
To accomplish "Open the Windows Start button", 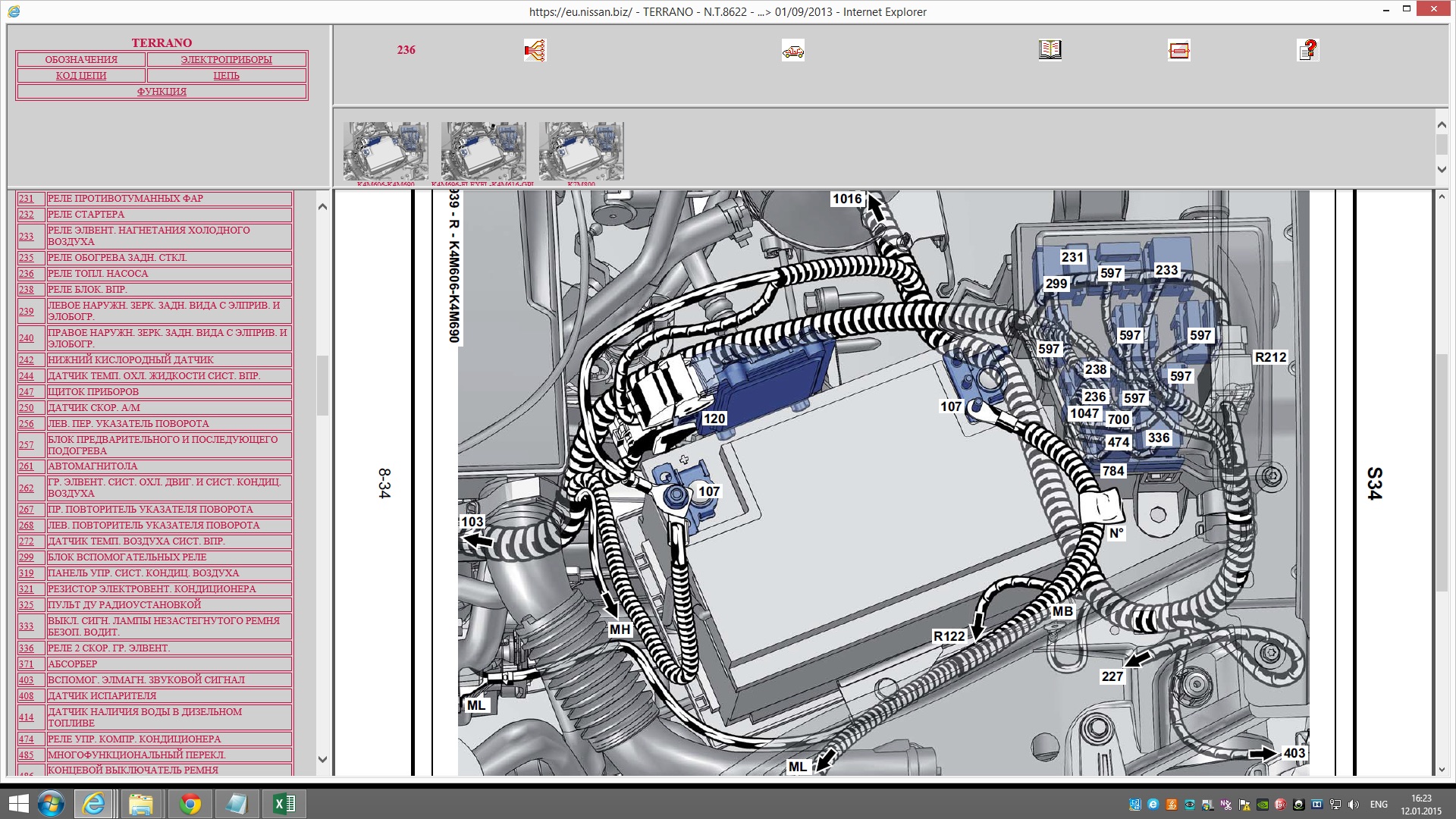I will (17, 804).
